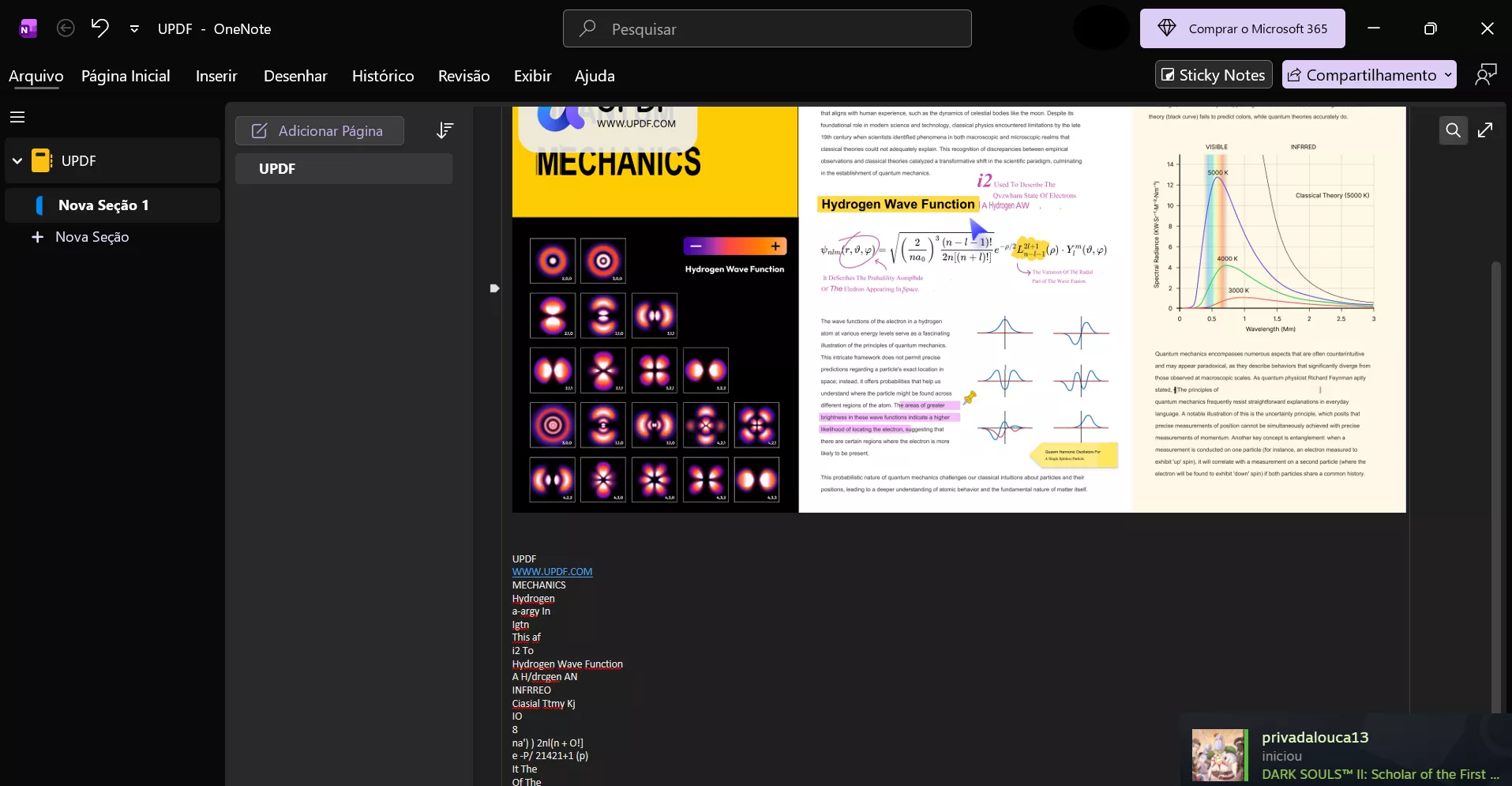Enter full page view with expand arrows icon
Viewport: 1512px width, 786px height.
point(1487,130)
